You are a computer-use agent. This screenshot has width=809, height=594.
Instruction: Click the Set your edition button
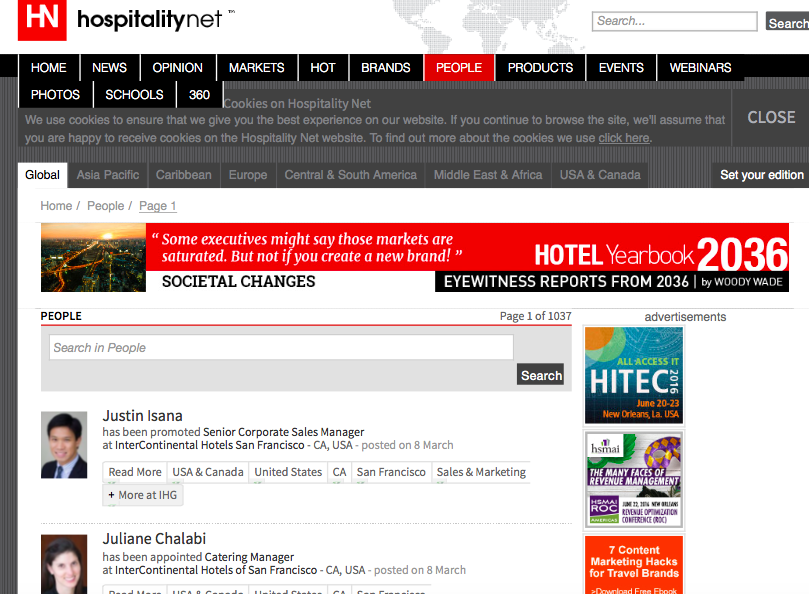pos(762,175)
